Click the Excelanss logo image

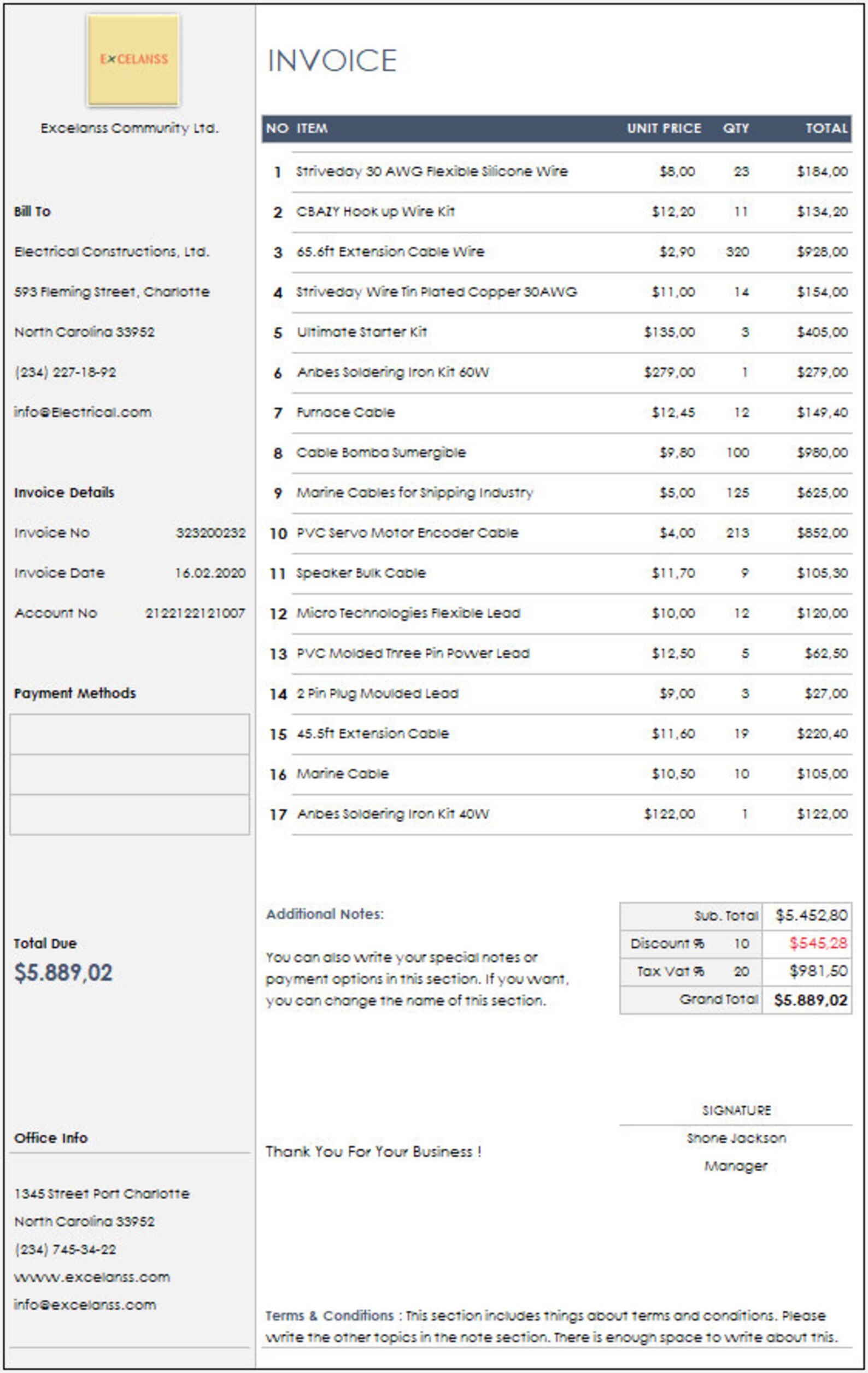tap(133, 60)
